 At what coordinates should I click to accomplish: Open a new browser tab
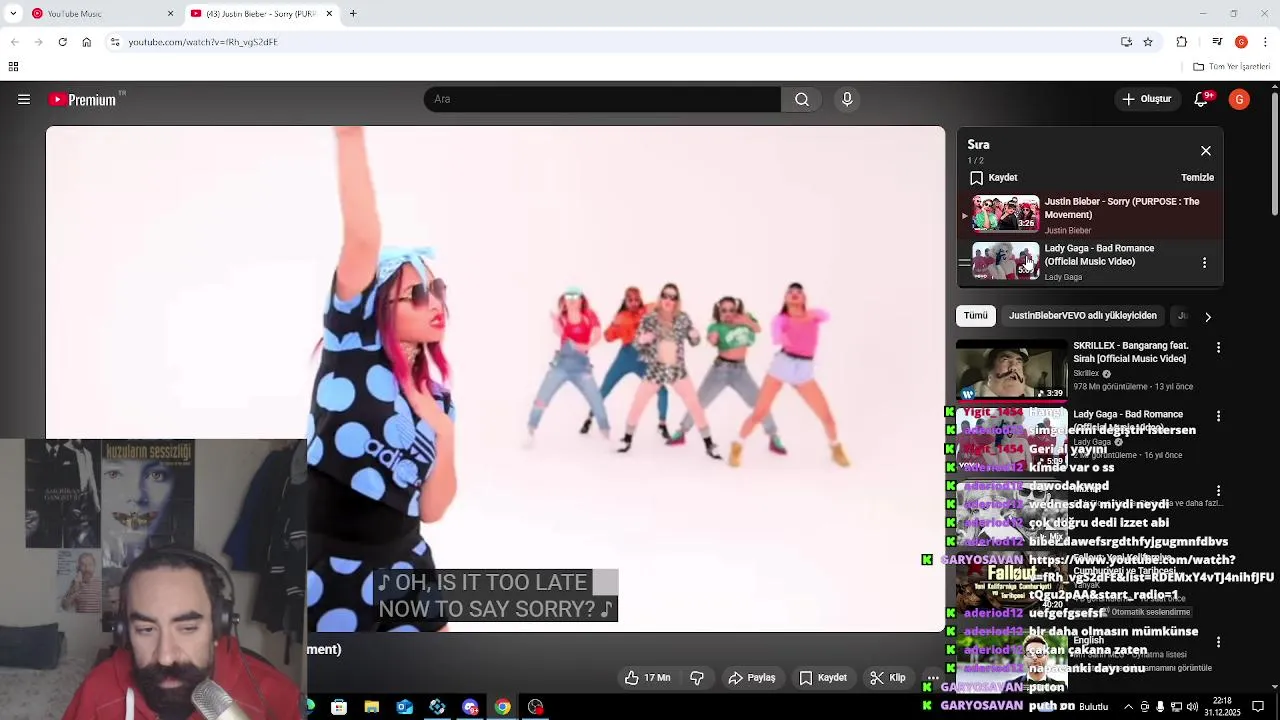point(353,13)
